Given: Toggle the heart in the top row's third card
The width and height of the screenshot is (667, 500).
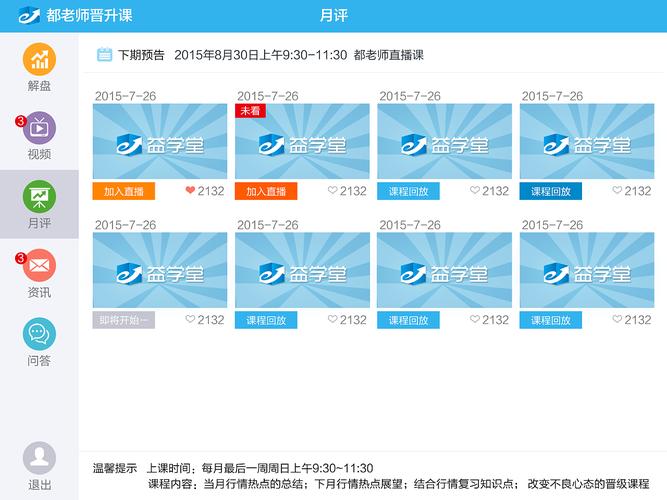Looking at the screenshot, I should pos(475,190).
